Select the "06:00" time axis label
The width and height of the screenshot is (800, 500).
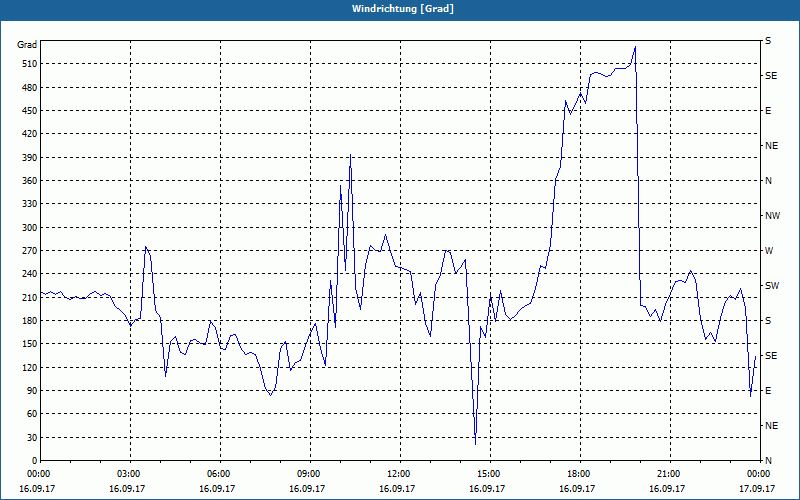coord(220,474)
